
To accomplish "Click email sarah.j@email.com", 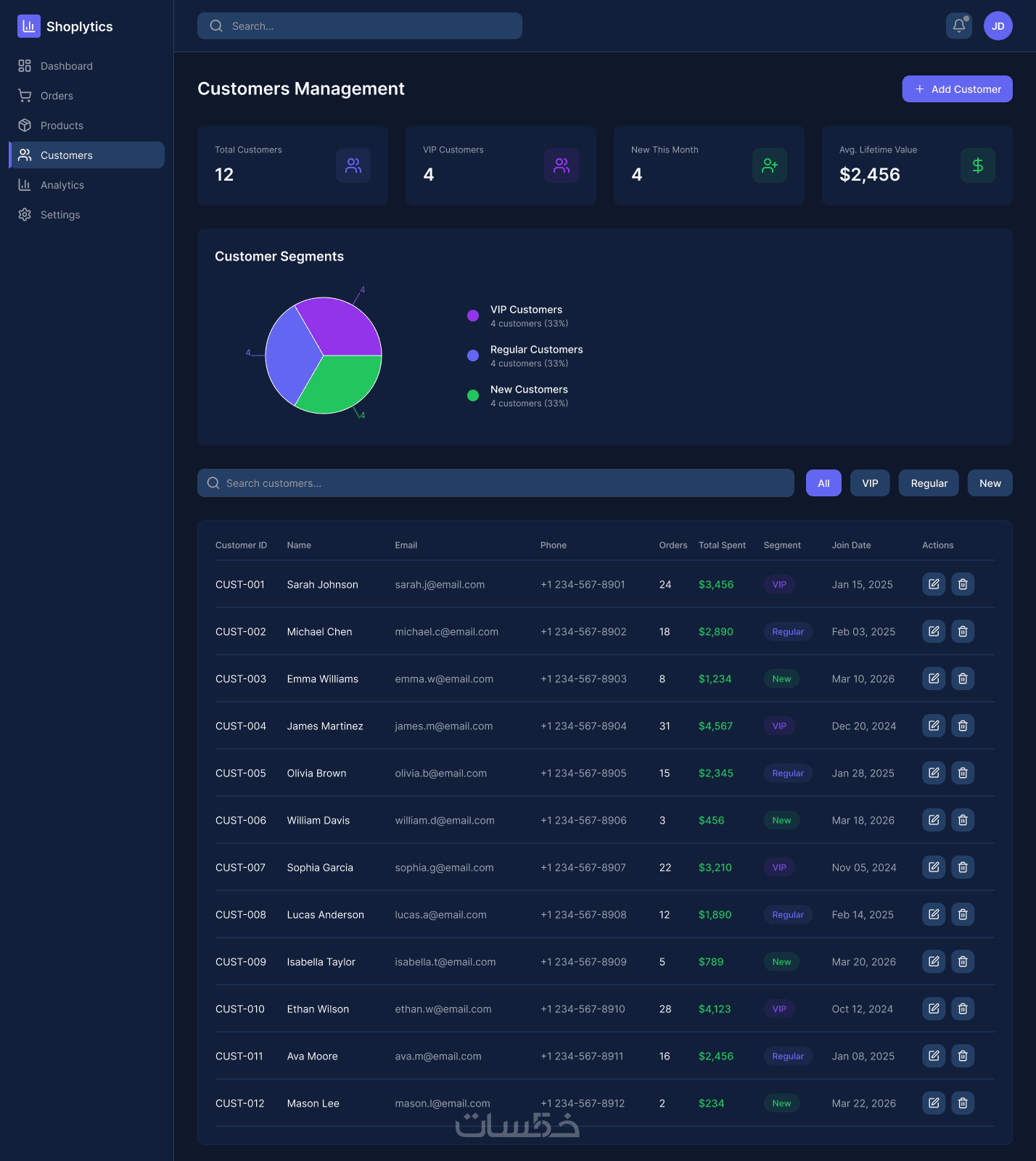I will pyautogui.click(x=440, y=585).
